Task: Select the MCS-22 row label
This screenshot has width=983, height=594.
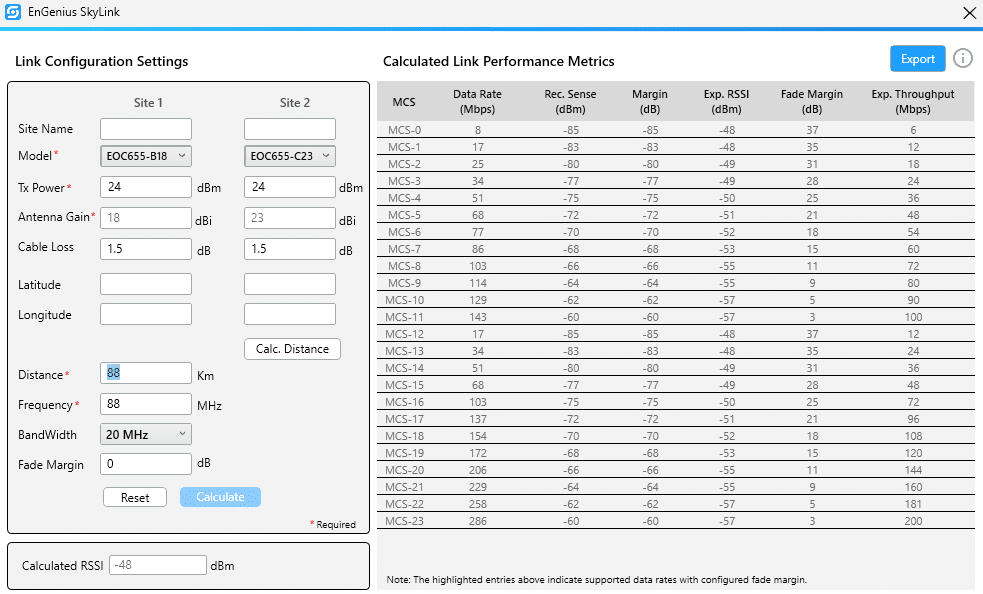Action: coord(404,504)
